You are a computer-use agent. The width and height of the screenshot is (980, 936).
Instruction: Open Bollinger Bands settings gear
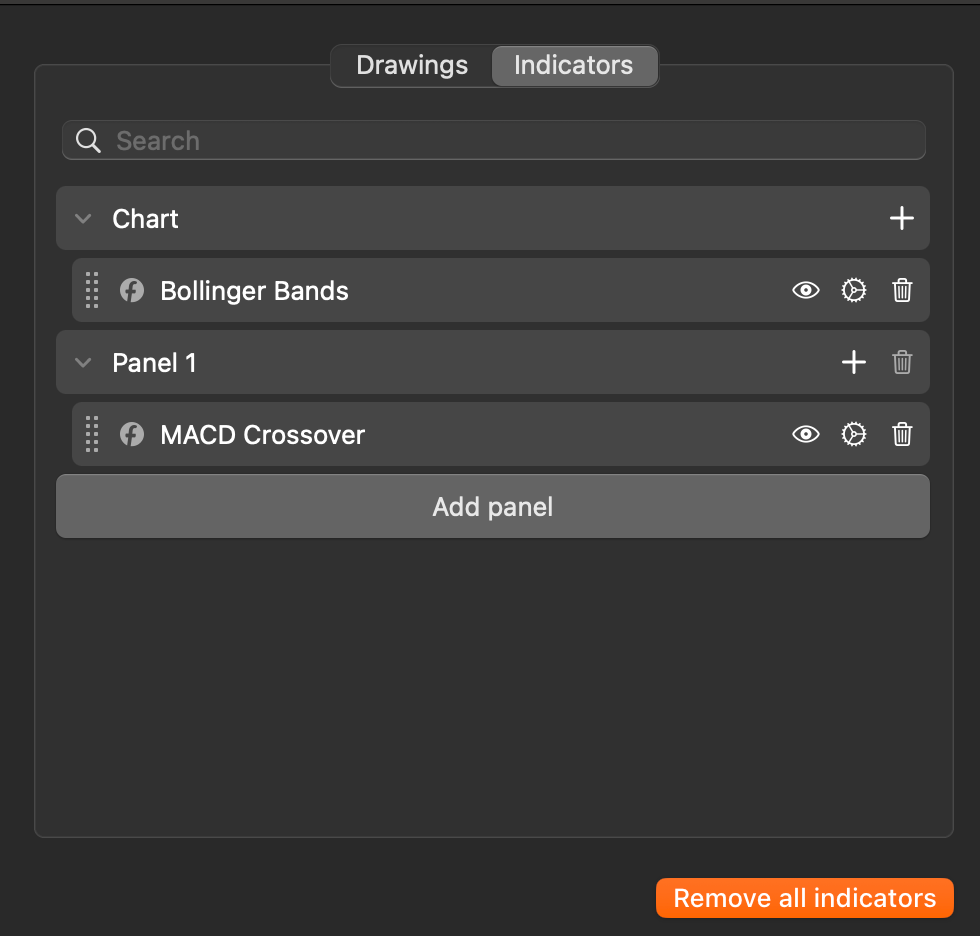click(x=853, y=291)
